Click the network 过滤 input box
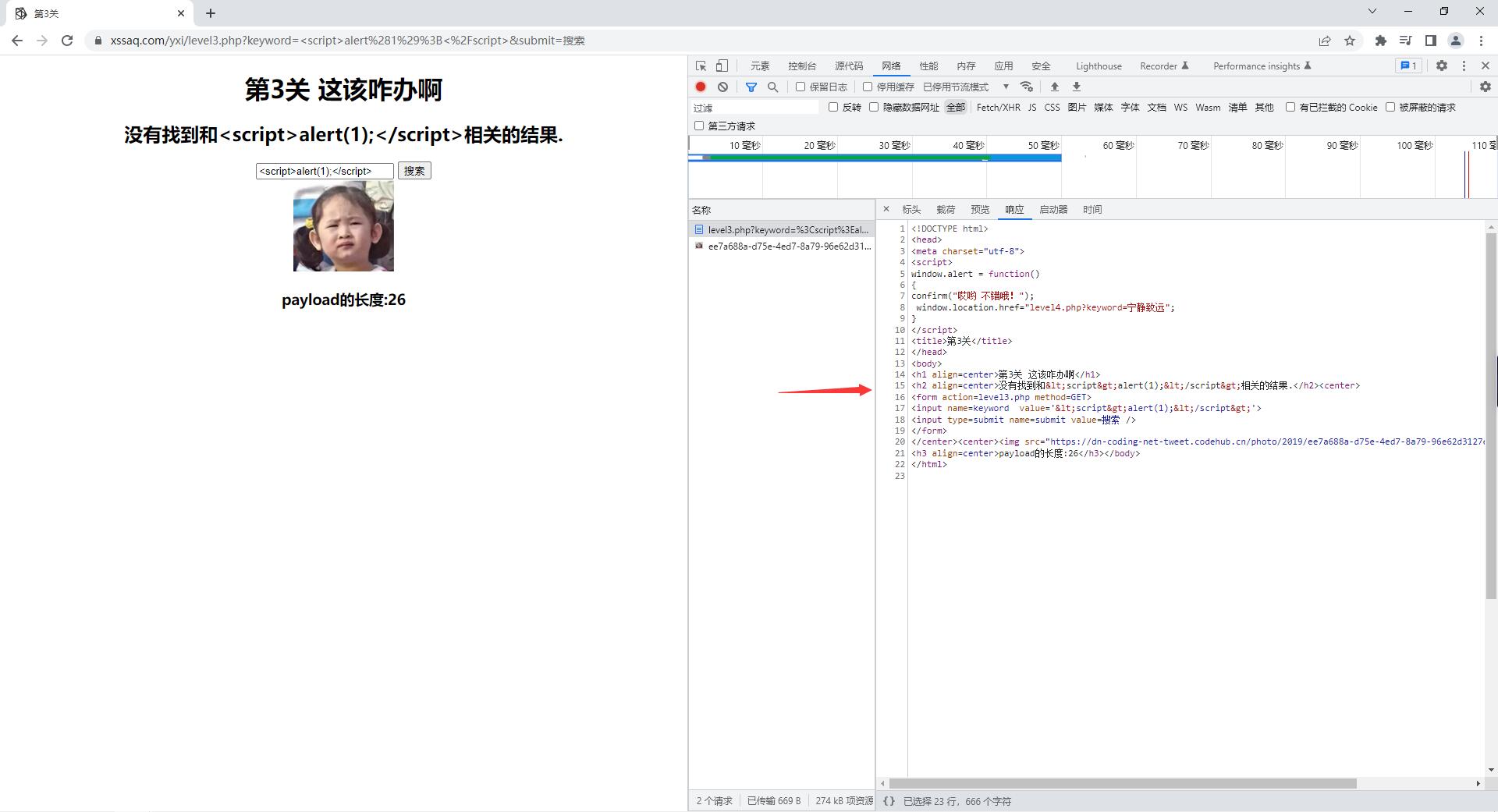This screenshot has height=812, width=1498. [754, 108]
